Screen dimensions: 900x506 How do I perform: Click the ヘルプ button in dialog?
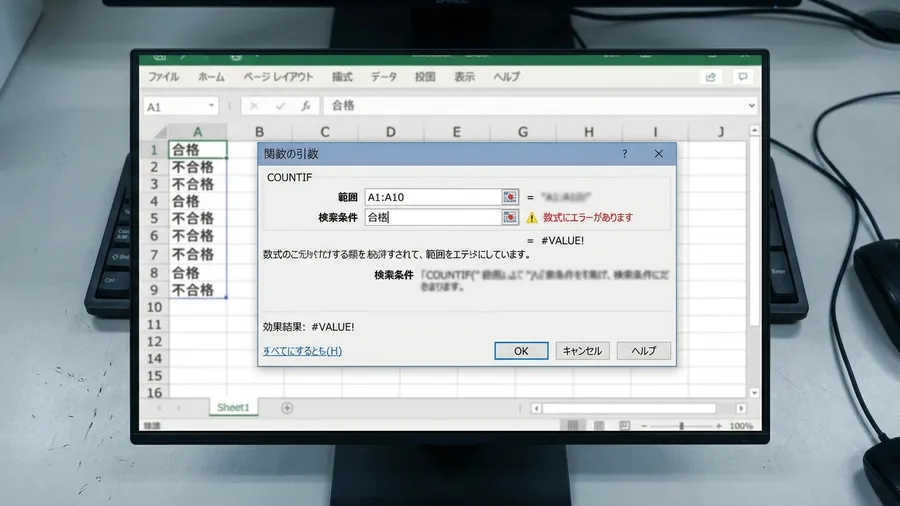coord(643,351)
